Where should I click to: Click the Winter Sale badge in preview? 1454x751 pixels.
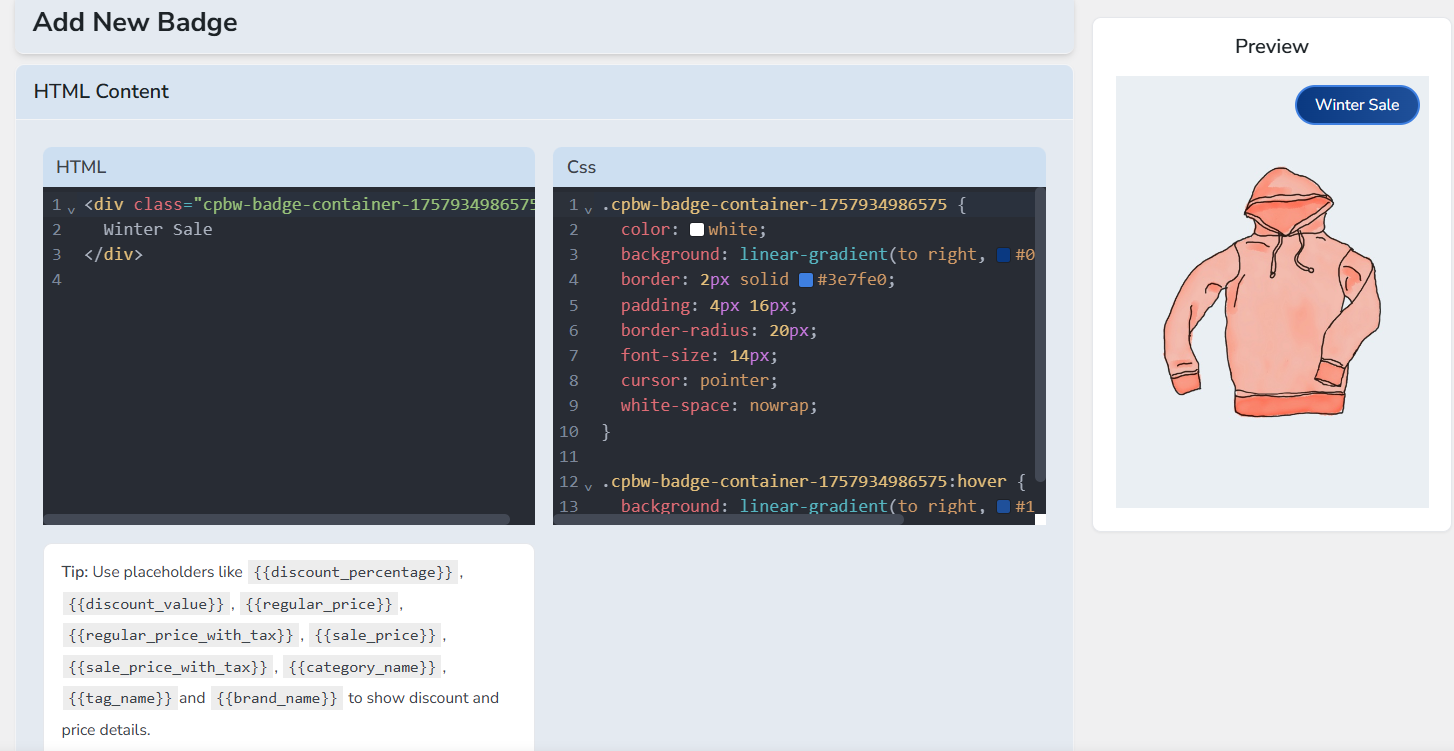1357,105
